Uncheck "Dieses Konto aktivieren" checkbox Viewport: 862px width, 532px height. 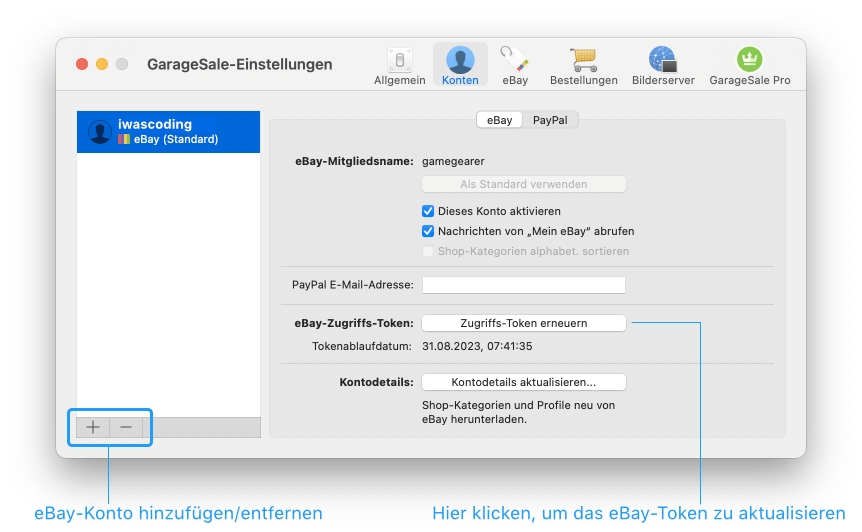429,212
